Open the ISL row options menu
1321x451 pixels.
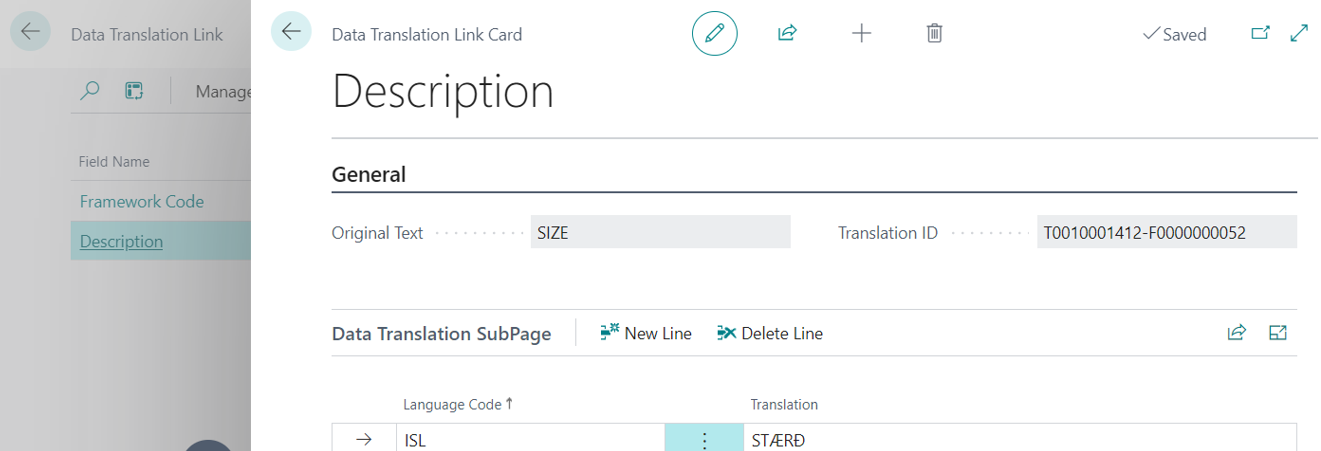(x=704, y=440)
